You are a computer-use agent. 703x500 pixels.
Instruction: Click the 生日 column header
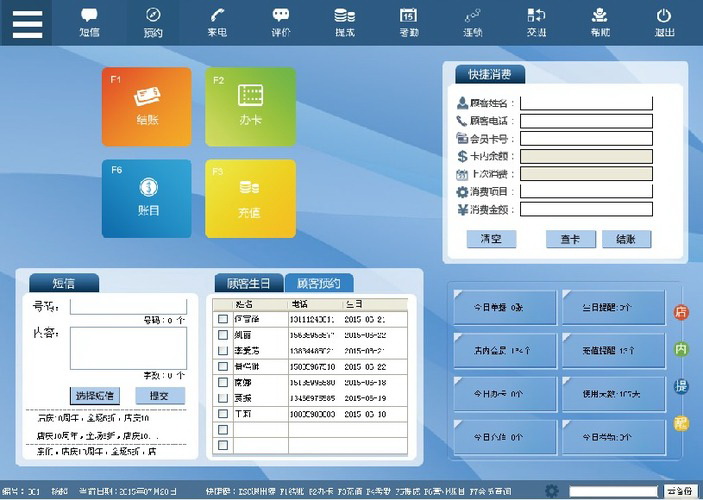point(375,304)
